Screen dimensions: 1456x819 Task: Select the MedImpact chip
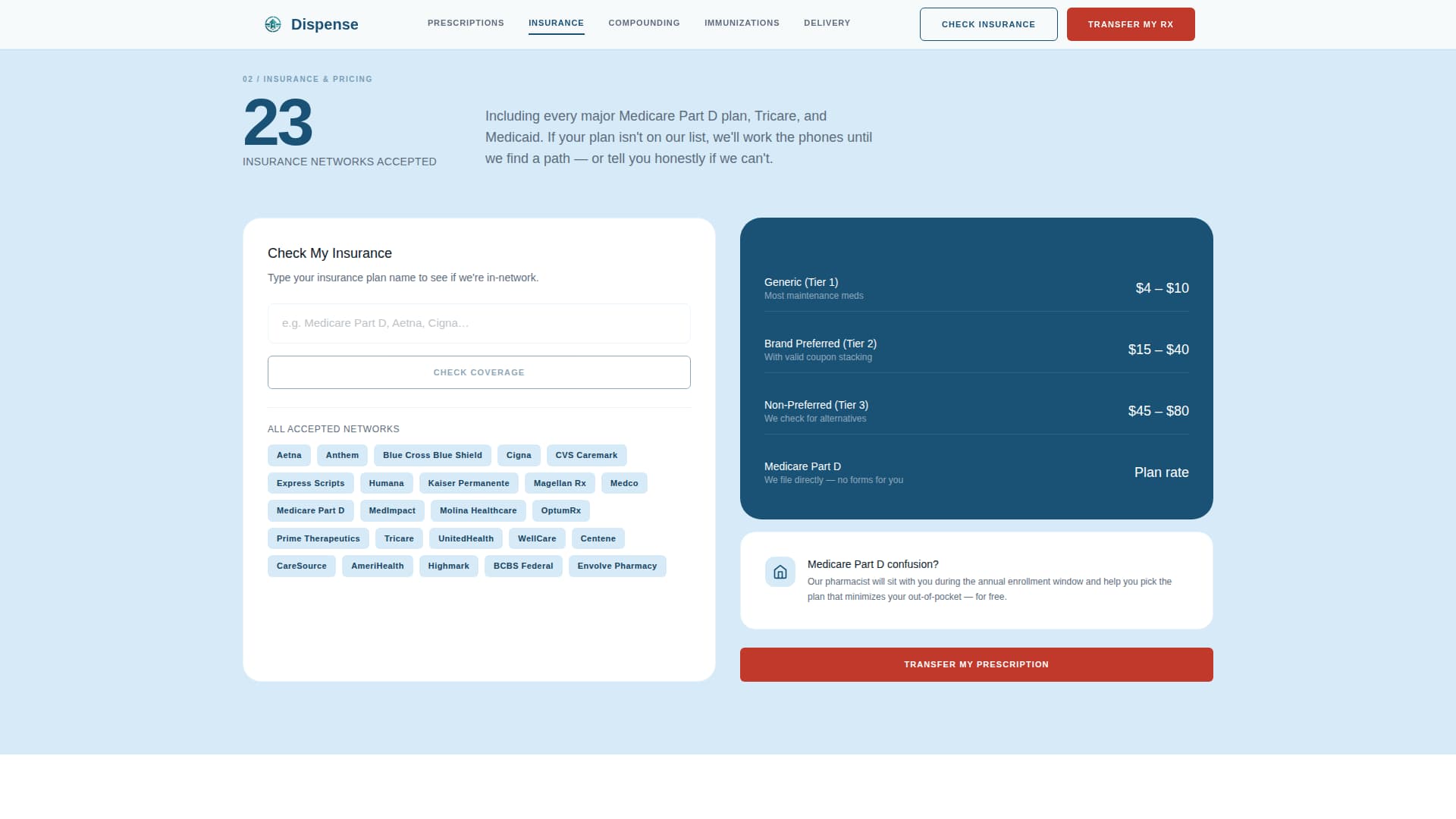(392, 510)
